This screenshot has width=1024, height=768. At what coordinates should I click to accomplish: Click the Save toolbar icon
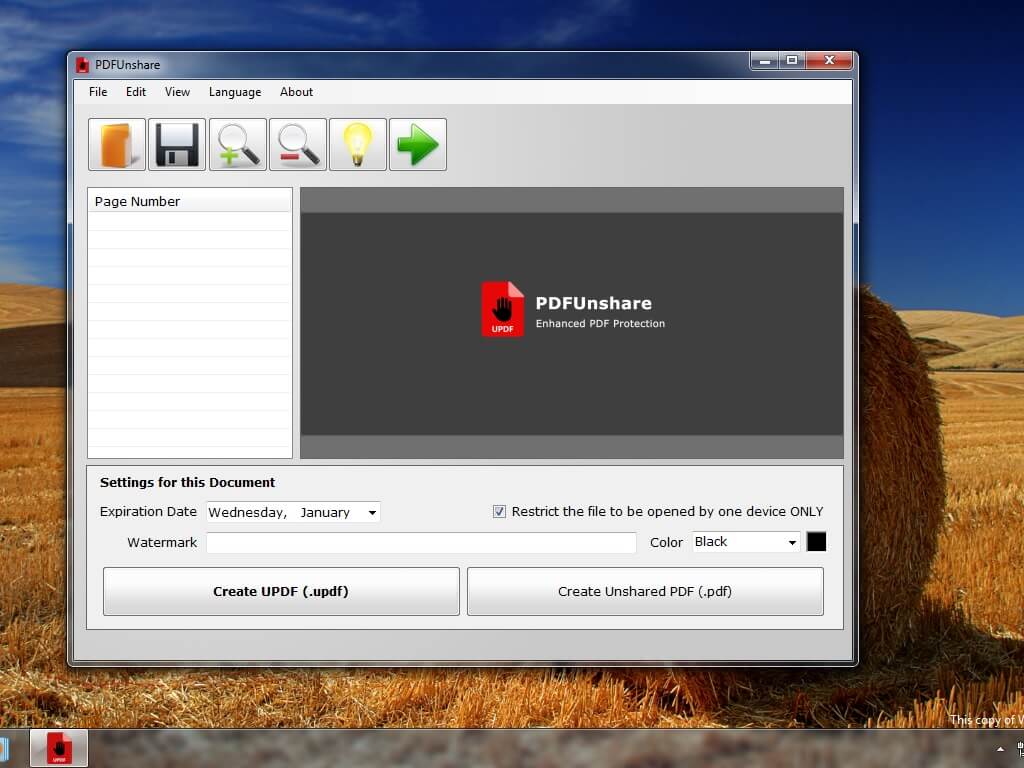177,144
